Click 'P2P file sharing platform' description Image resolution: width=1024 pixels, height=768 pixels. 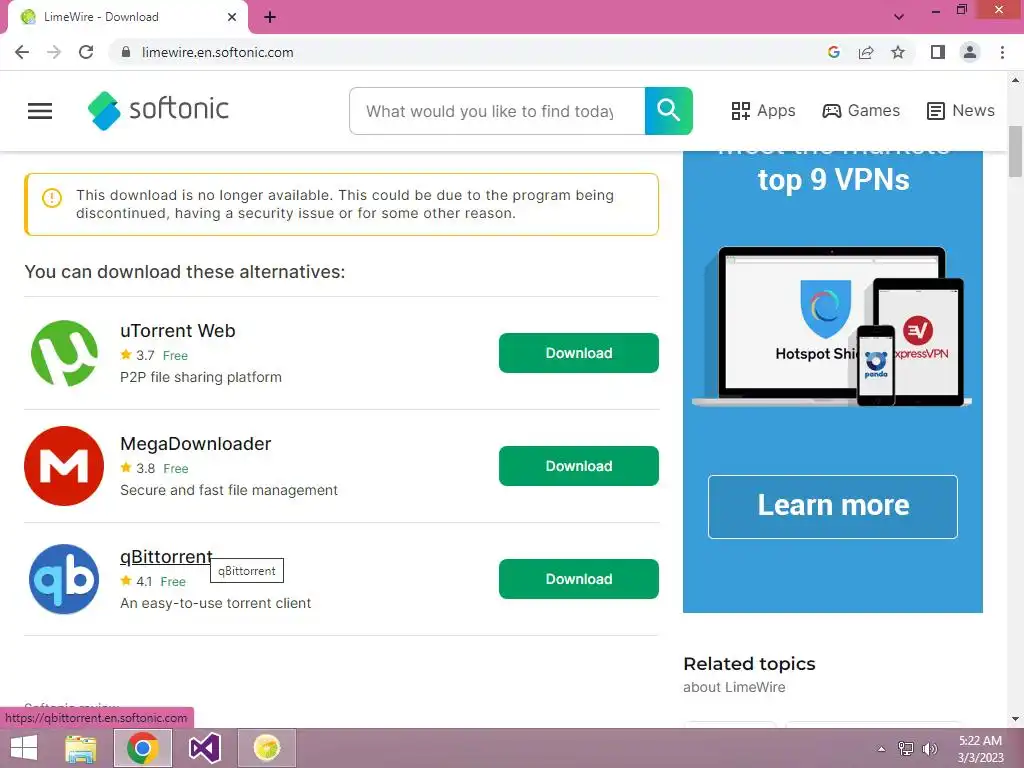(201, 377)
